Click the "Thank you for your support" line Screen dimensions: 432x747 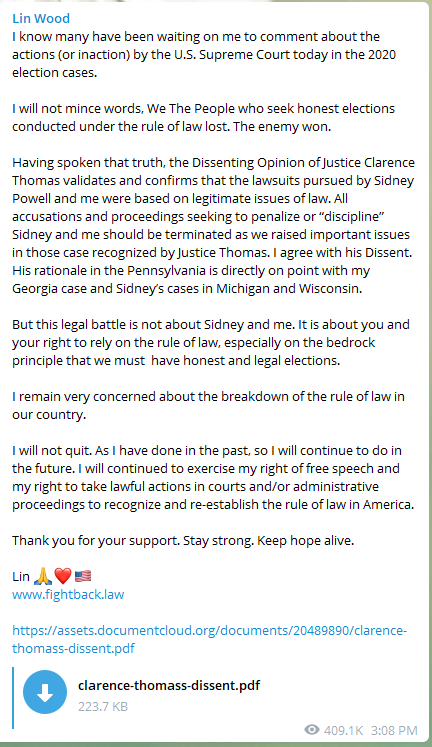[183, 541]
